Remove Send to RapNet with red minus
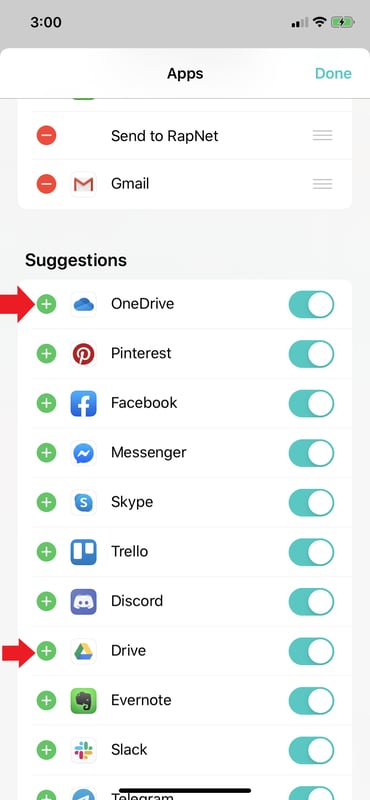Viewport: 370px width, 800px height. 46,136
